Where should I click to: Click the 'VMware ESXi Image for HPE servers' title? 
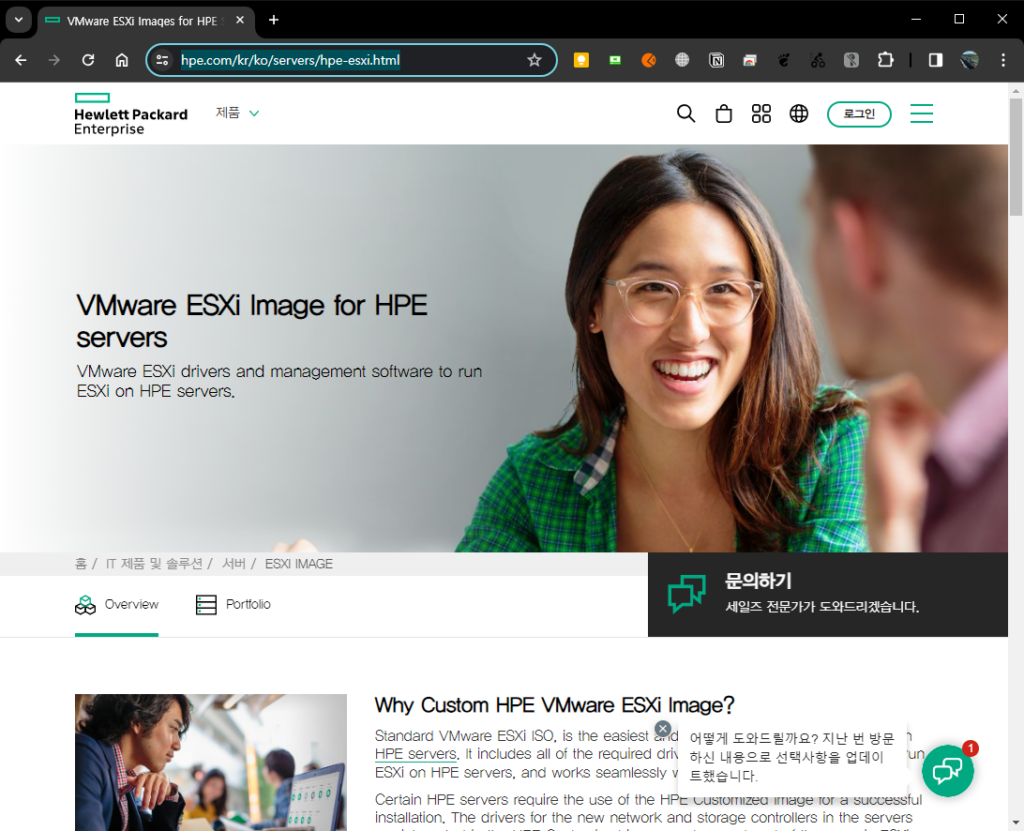tap(252, 321)
